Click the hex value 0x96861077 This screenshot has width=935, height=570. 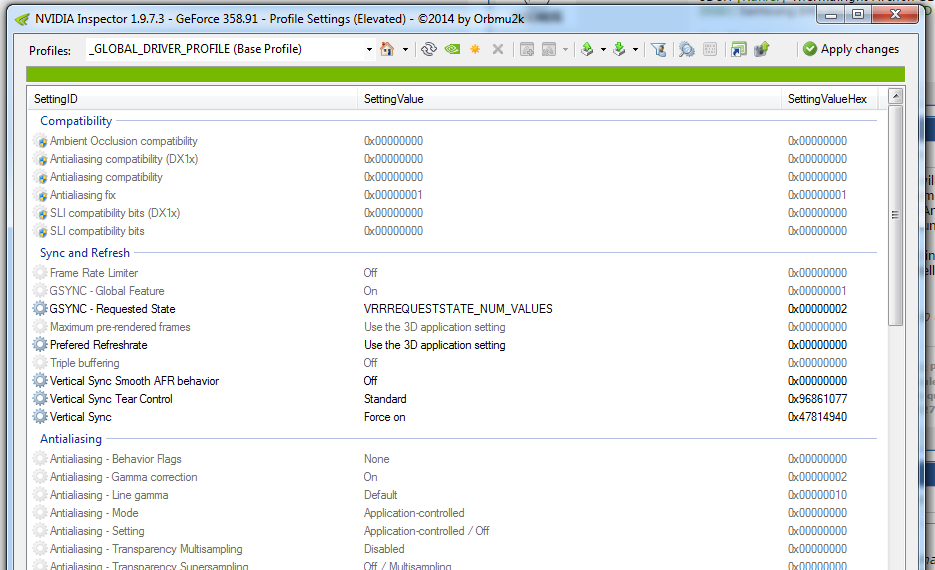click(817, 399)
